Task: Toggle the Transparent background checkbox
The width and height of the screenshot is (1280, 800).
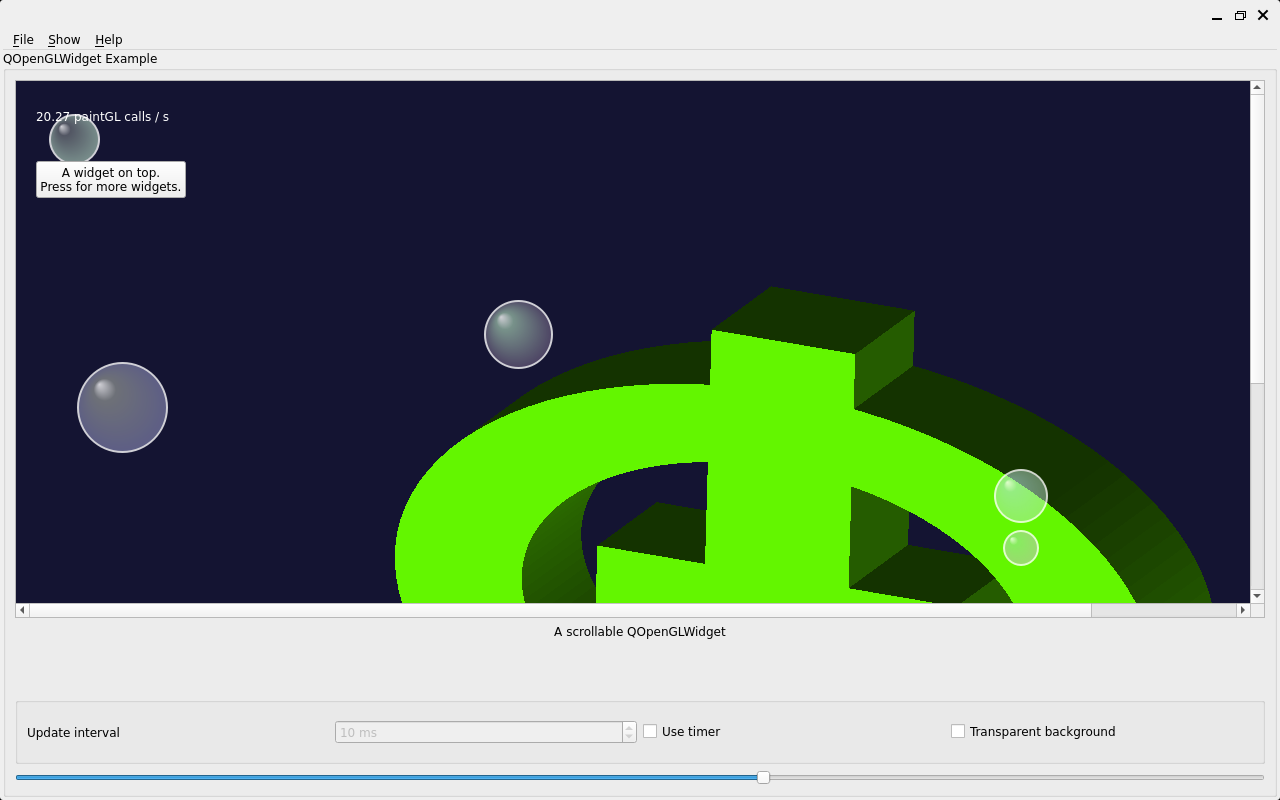Action: pos(958,731)
